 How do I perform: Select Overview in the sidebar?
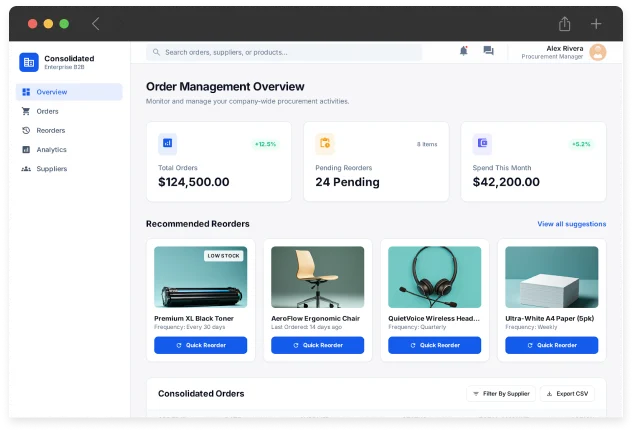(x=69, y=92)
